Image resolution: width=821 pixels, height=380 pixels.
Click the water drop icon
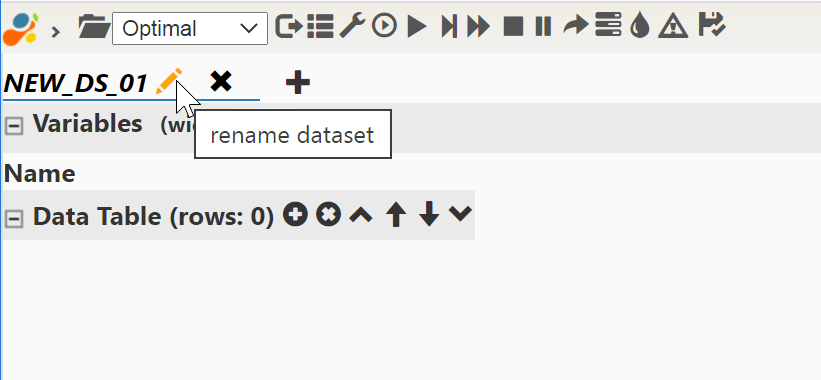tap(640, 26)
